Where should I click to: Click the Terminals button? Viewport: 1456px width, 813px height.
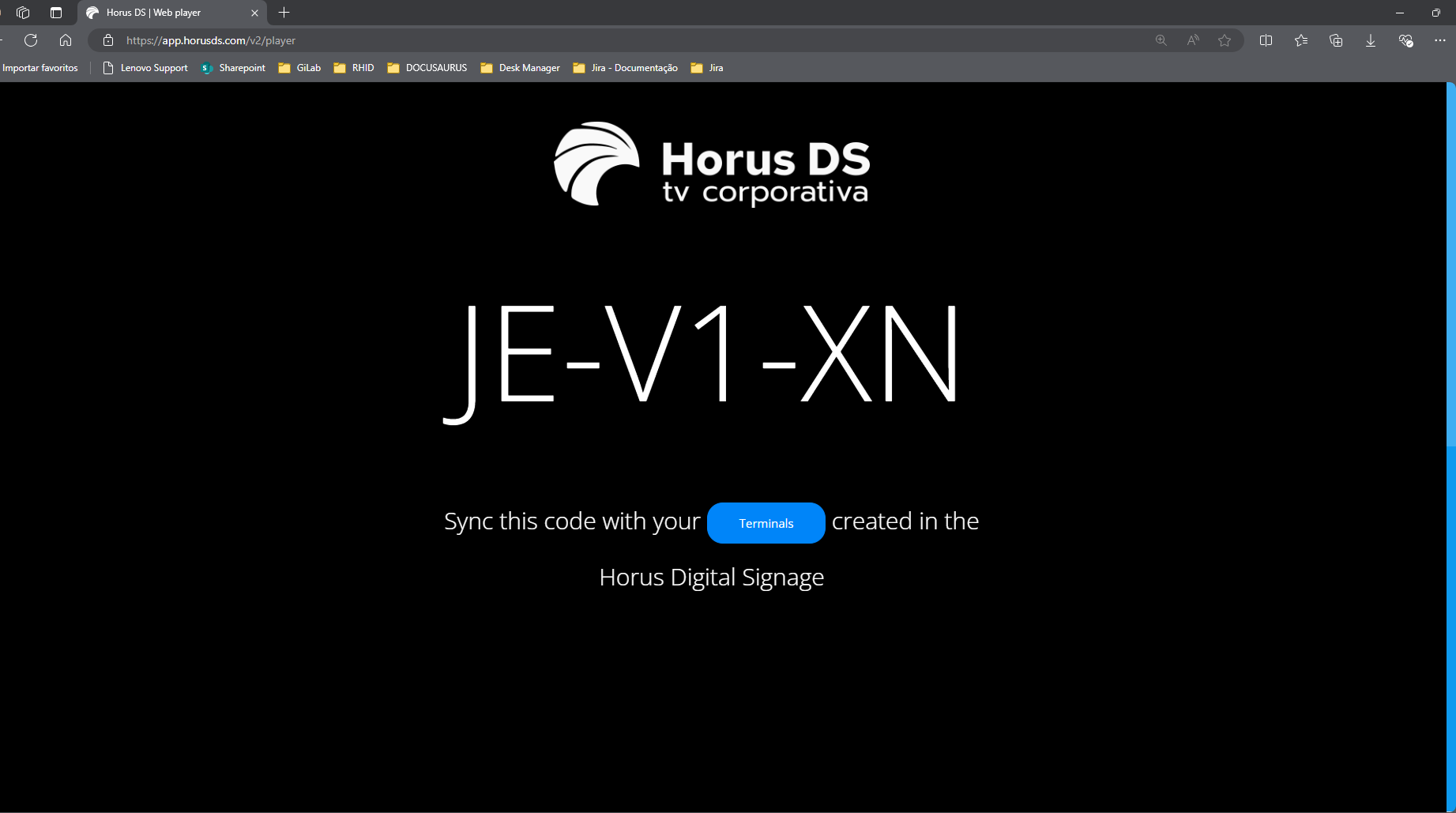tap(766, 523)
